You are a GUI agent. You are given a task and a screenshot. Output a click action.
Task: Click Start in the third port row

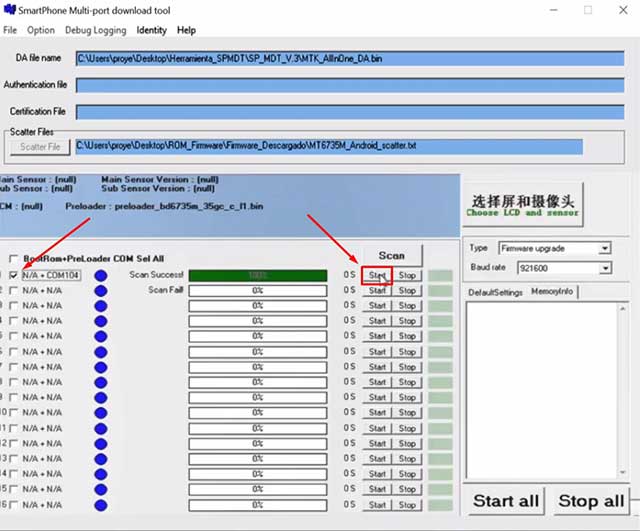click(x=377, y=306)
